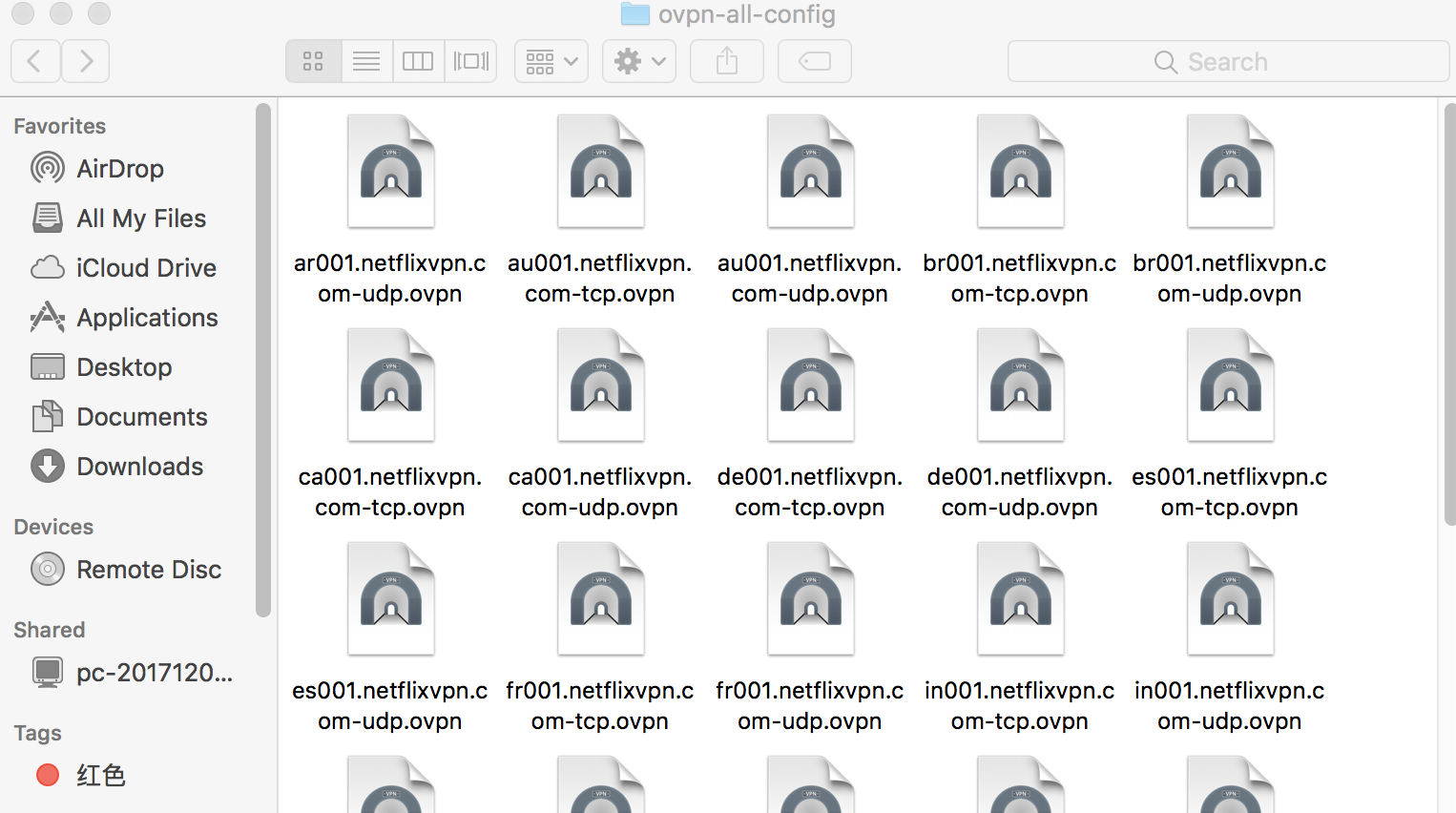
Task: Switch to cover flow view
Action: (x=470, y=62)
